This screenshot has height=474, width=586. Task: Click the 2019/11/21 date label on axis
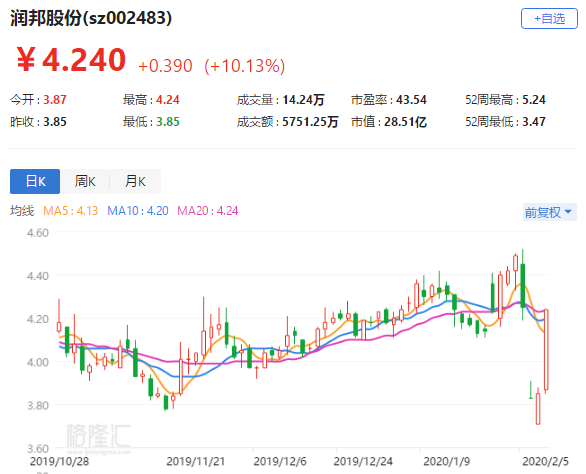(195, 461)
